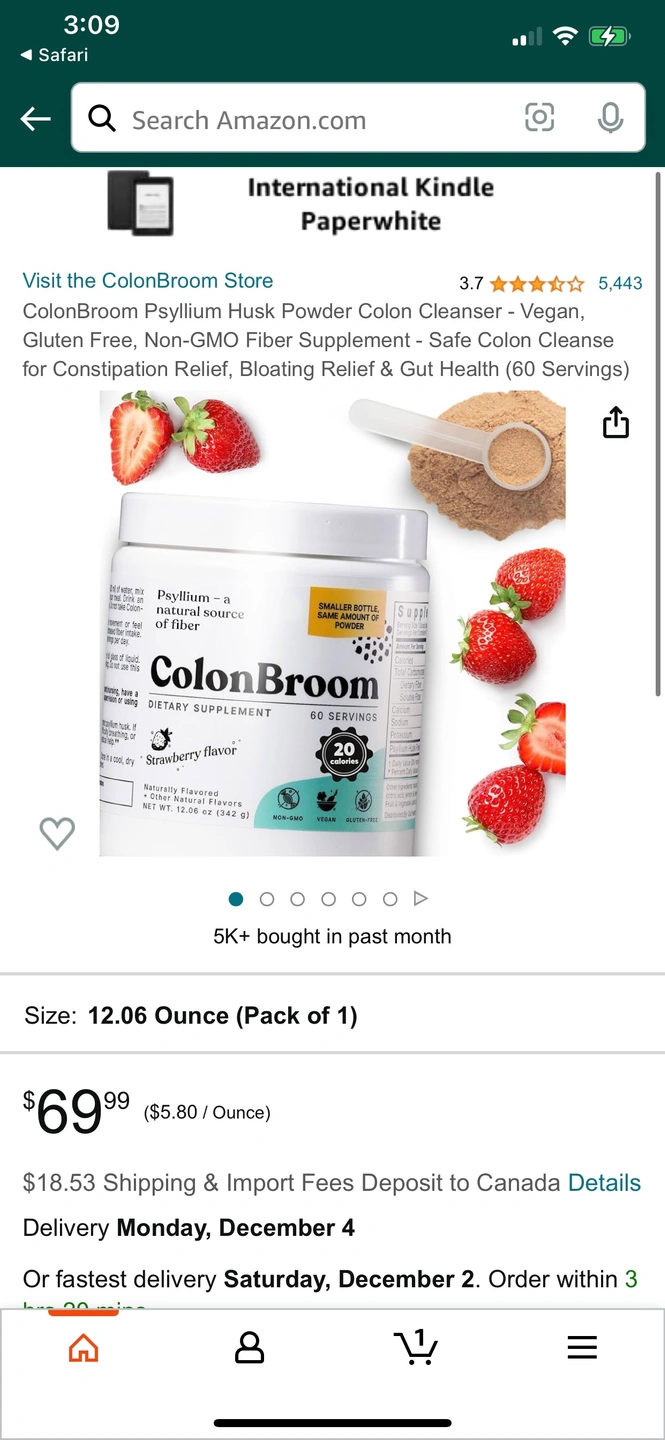Open shipping fees Details link
The height and width of the screenshot is (1440, 665).
(x=604, y=1183)
